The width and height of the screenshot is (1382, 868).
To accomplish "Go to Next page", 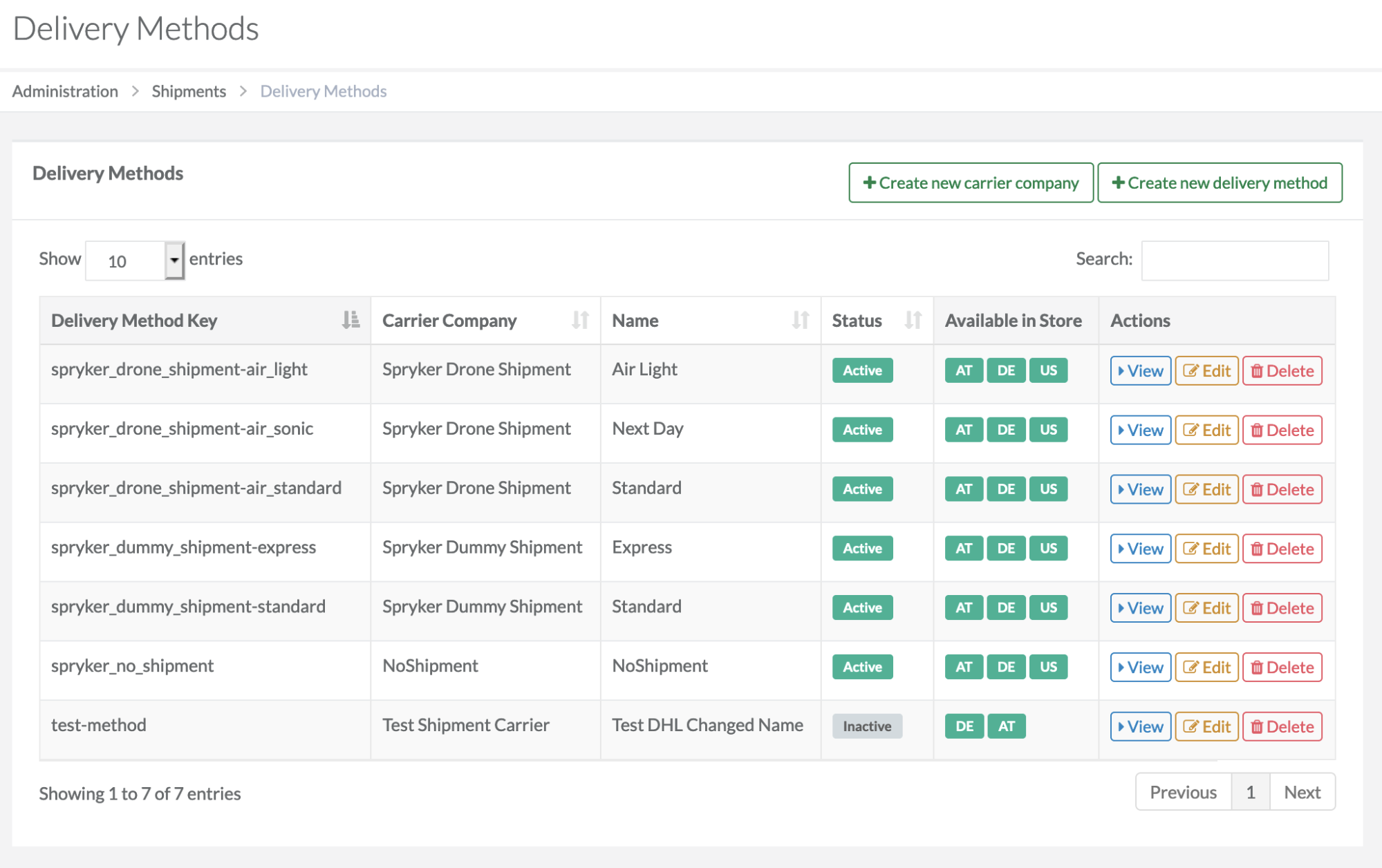I will (1302, 792).
